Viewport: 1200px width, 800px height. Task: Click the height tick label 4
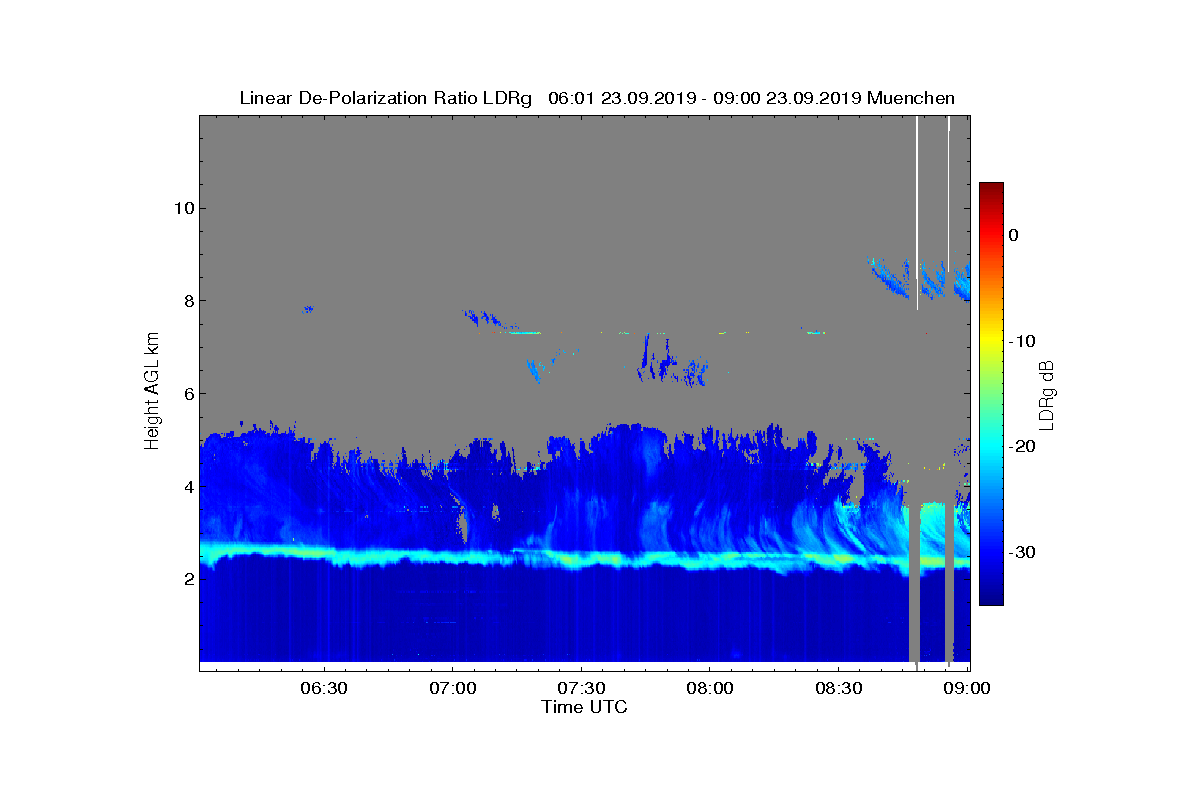pos(188,487)
